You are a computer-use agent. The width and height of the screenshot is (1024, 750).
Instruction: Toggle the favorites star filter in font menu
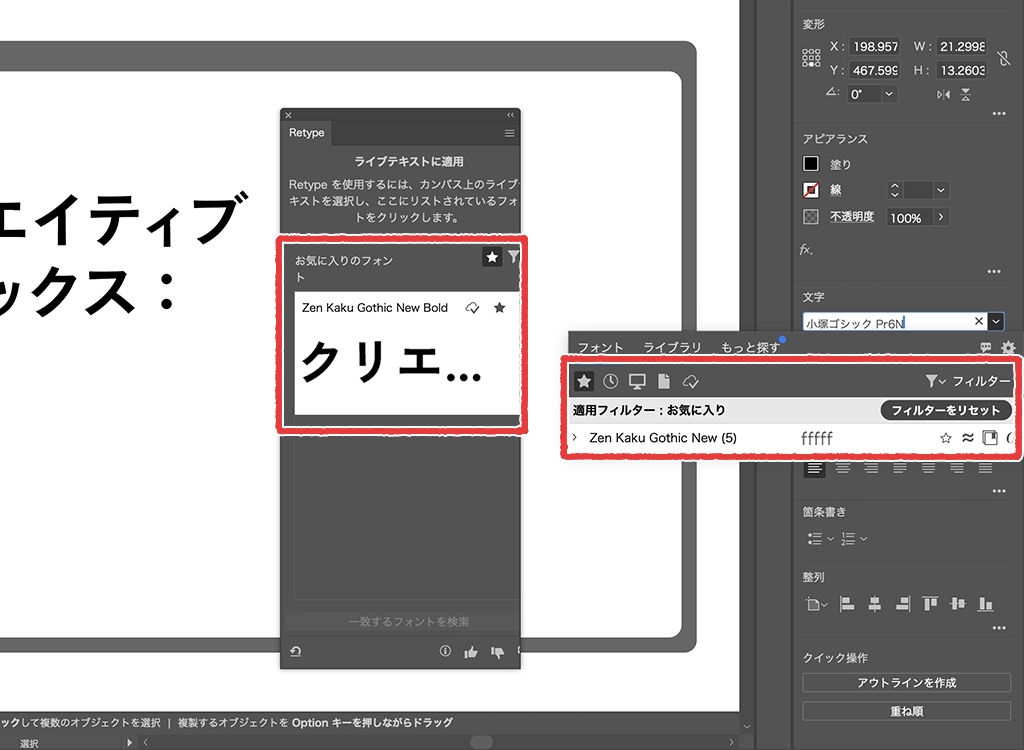(x=584, y=381)
